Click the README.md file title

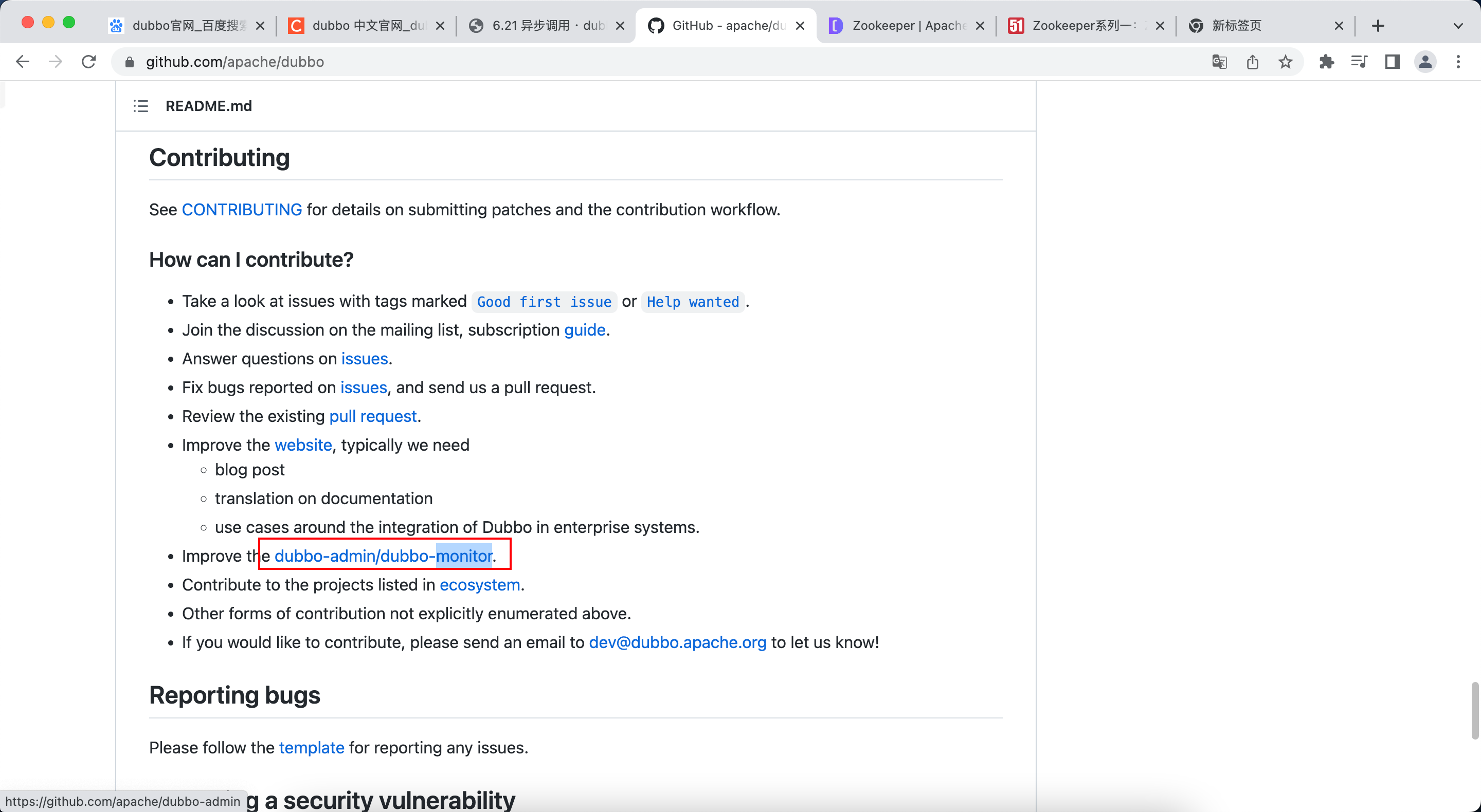[x=209, y=106]
